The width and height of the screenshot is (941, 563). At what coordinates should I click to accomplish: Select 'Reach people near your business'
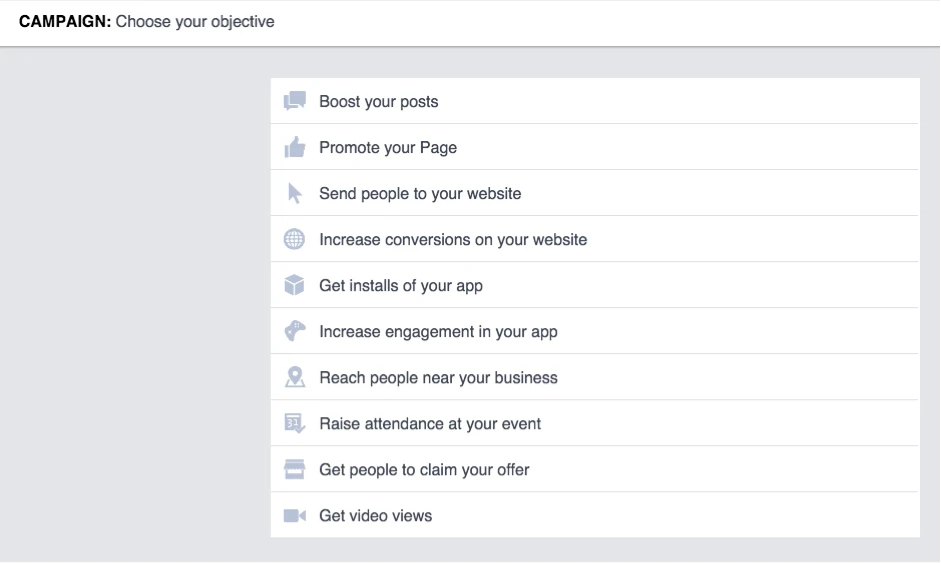click(x=595, y=377)
